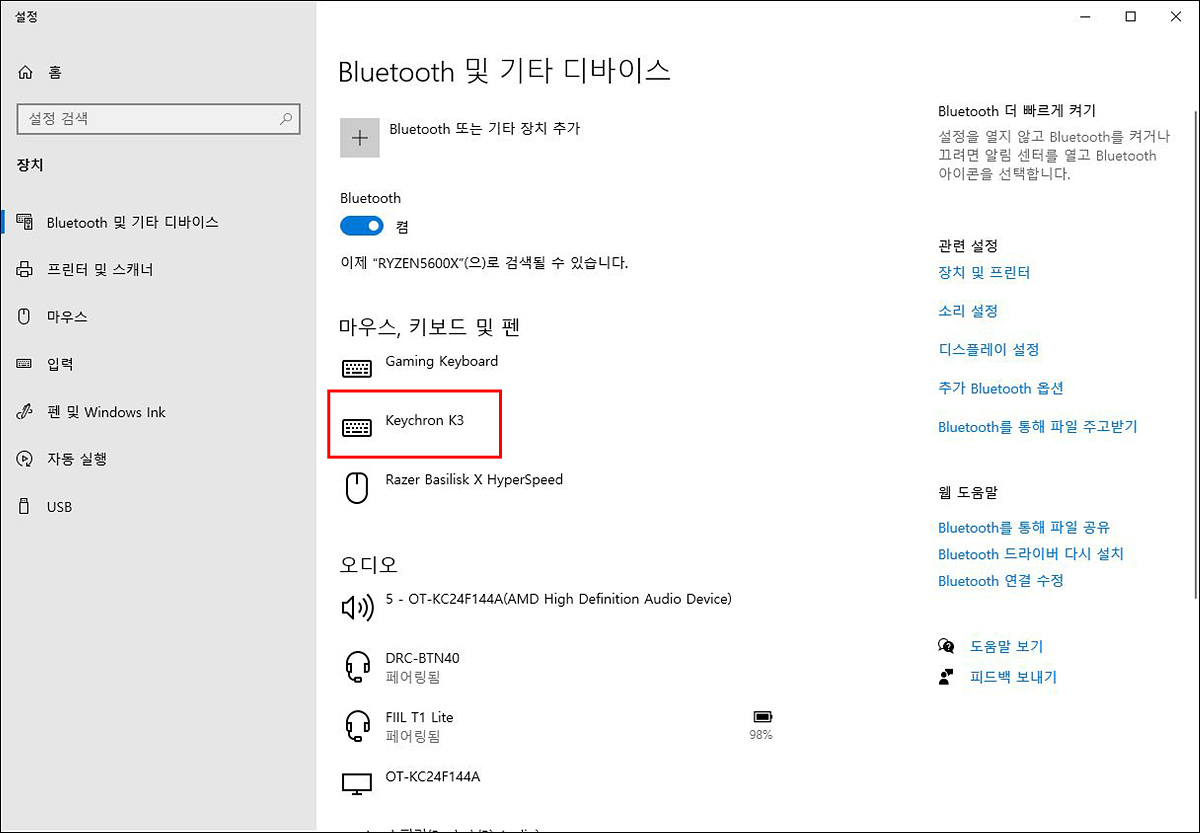Click the FIIL T1 Lite battery icon
This screenshot has width=1200, height=833.
[x=764, y=717]
